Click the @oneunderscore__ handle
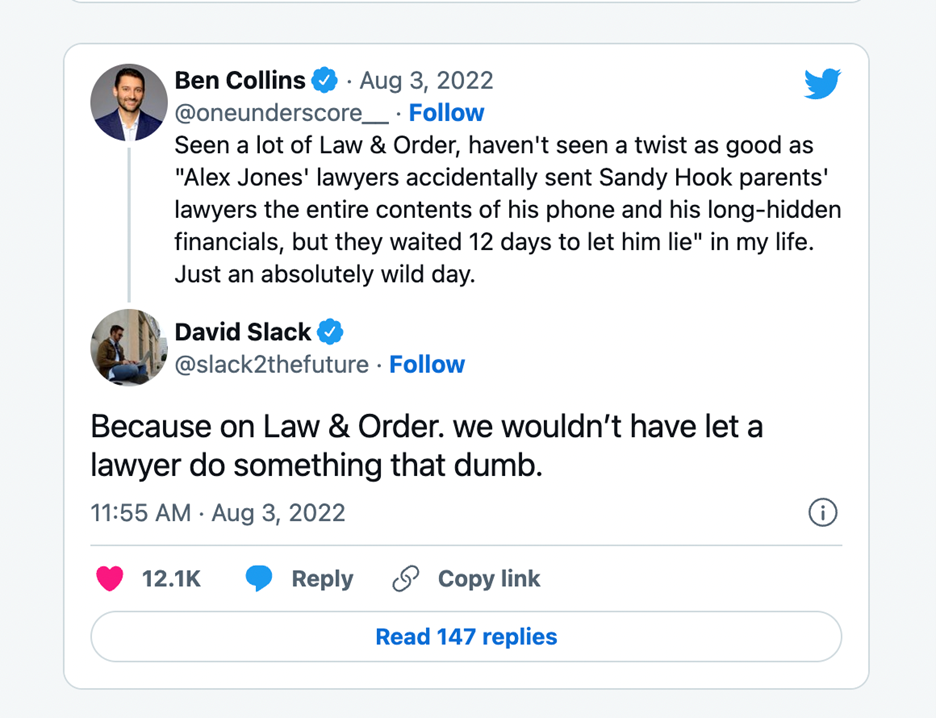936x718 pixels. tap(281, 113)
